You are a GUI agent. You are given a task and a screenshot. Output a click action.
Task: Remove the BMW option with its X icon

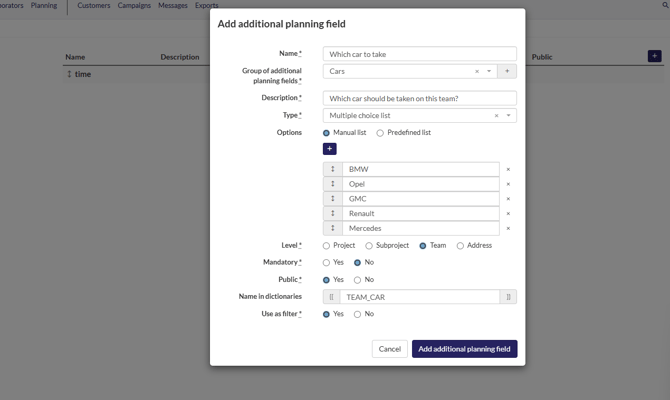[508, 170]
